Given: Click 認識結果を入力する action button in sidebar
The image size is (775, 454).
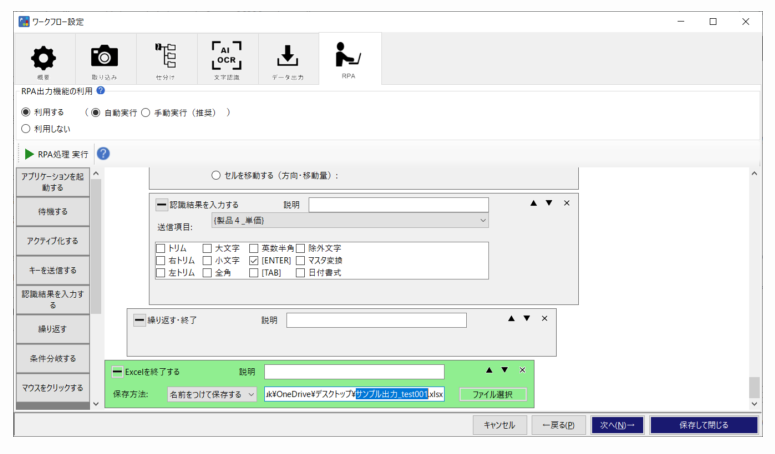Looking at the screenshot, I should [53, 299].
